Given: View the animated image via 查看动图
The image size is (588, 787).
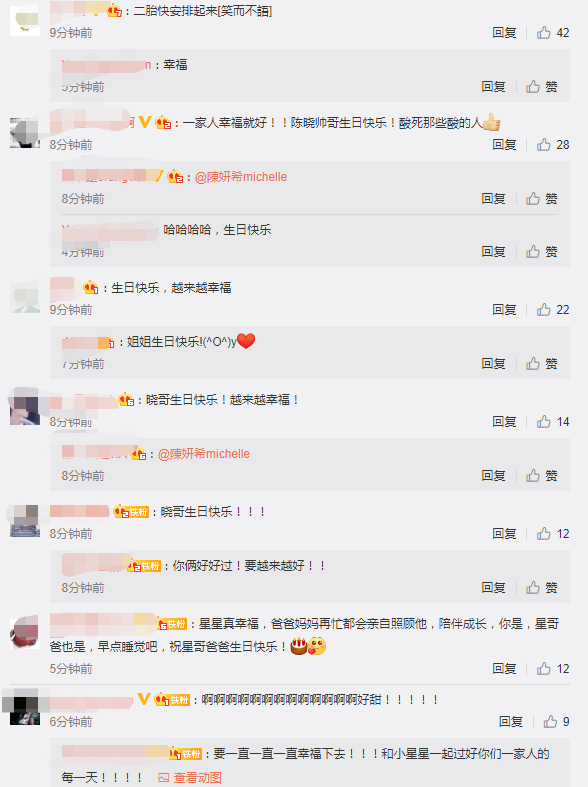Looking at the screenshot, I should coord(190,777).
